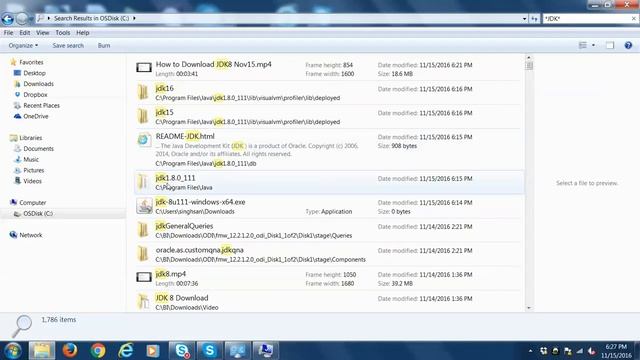Launch Google Chrome from the taskbar
The height and width of the screenshot is (360, 640).
pos(98,350)
